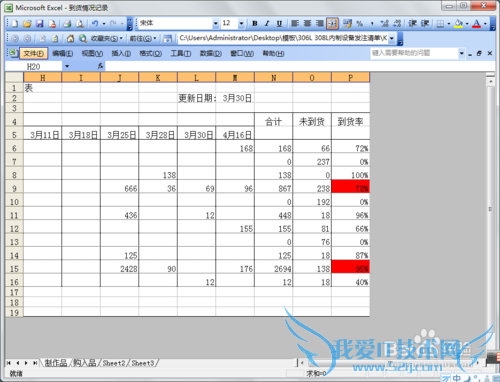The width and height of the screenshot is (500, 382).
Task: Switch to the 购入品 sheet tab
Action: (84, 363)
